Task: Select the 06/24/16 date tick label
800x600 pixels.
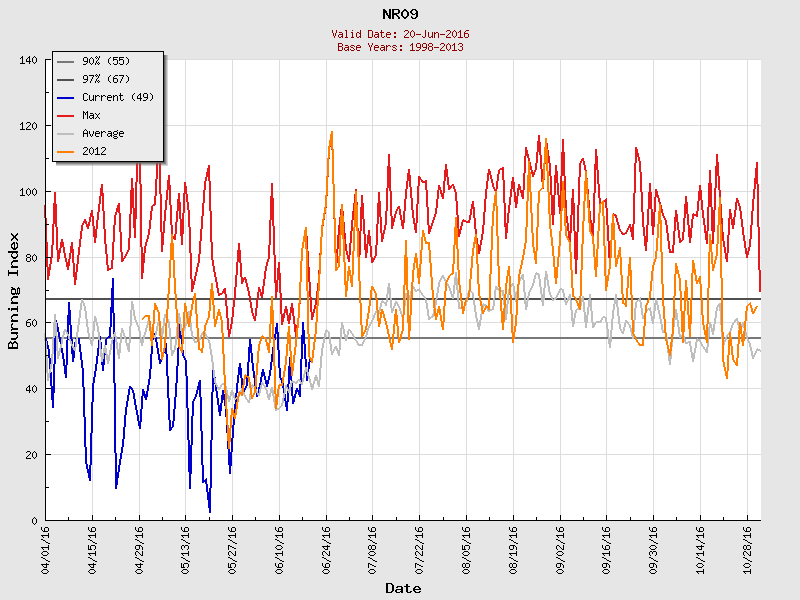Action: (326, 548)
